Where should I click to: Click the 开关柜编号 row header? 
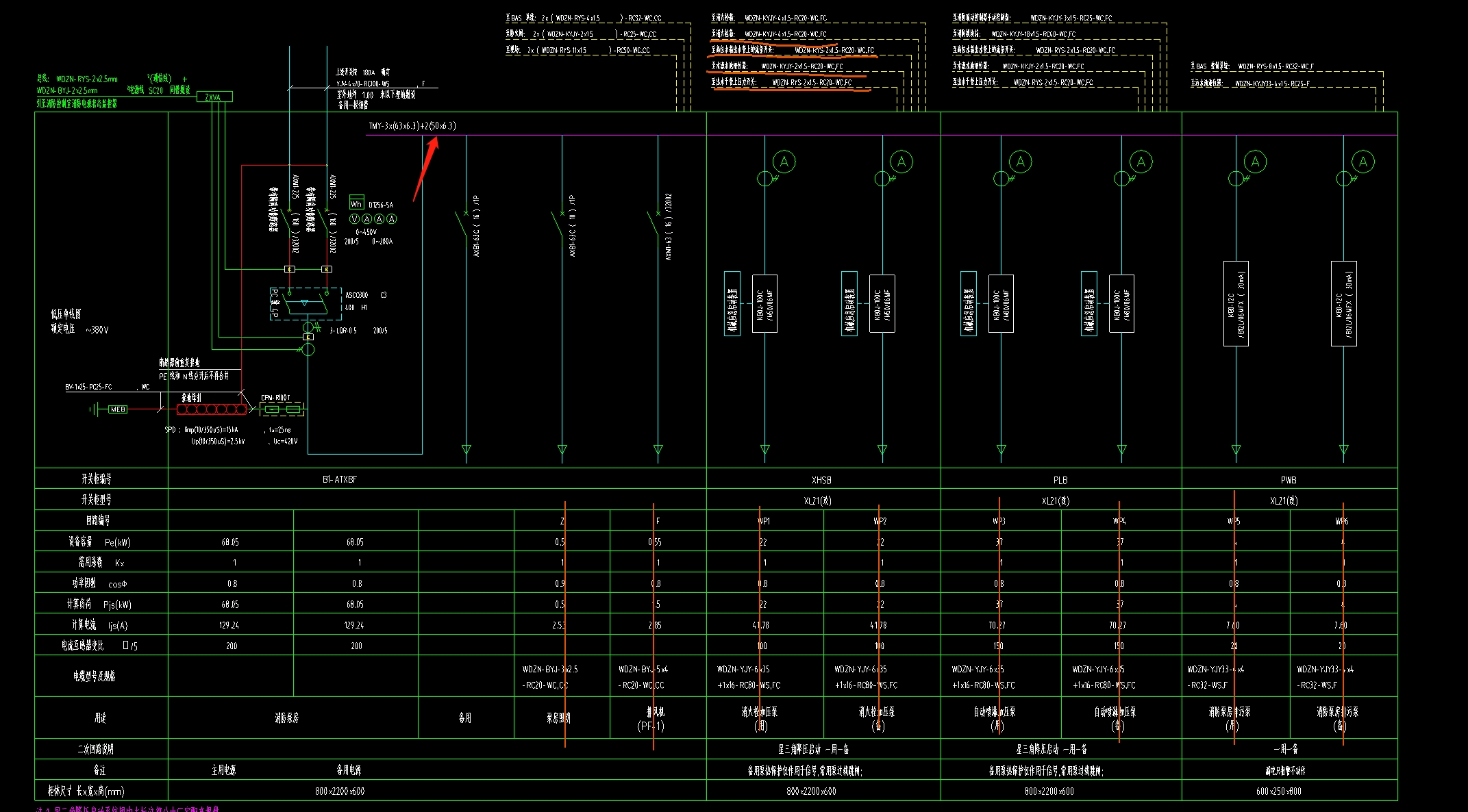point(97,479)
